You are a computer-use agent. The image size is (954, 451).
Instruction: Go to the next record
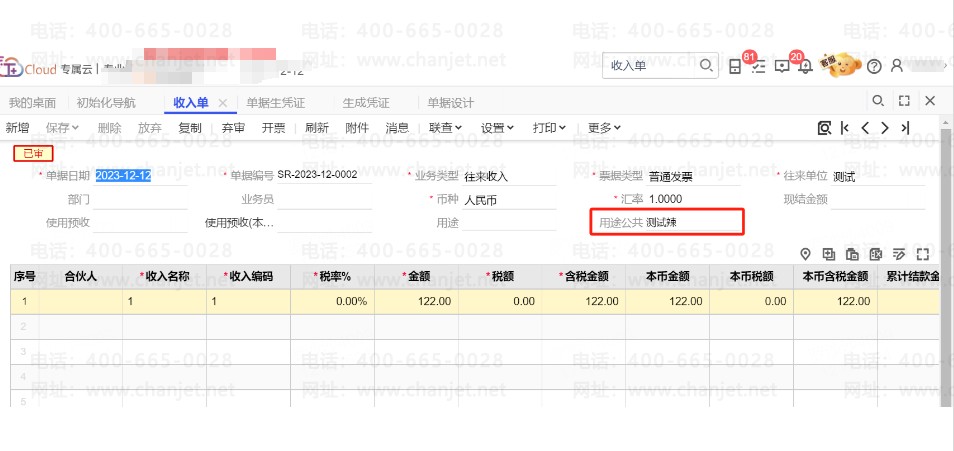pos(885,128)
